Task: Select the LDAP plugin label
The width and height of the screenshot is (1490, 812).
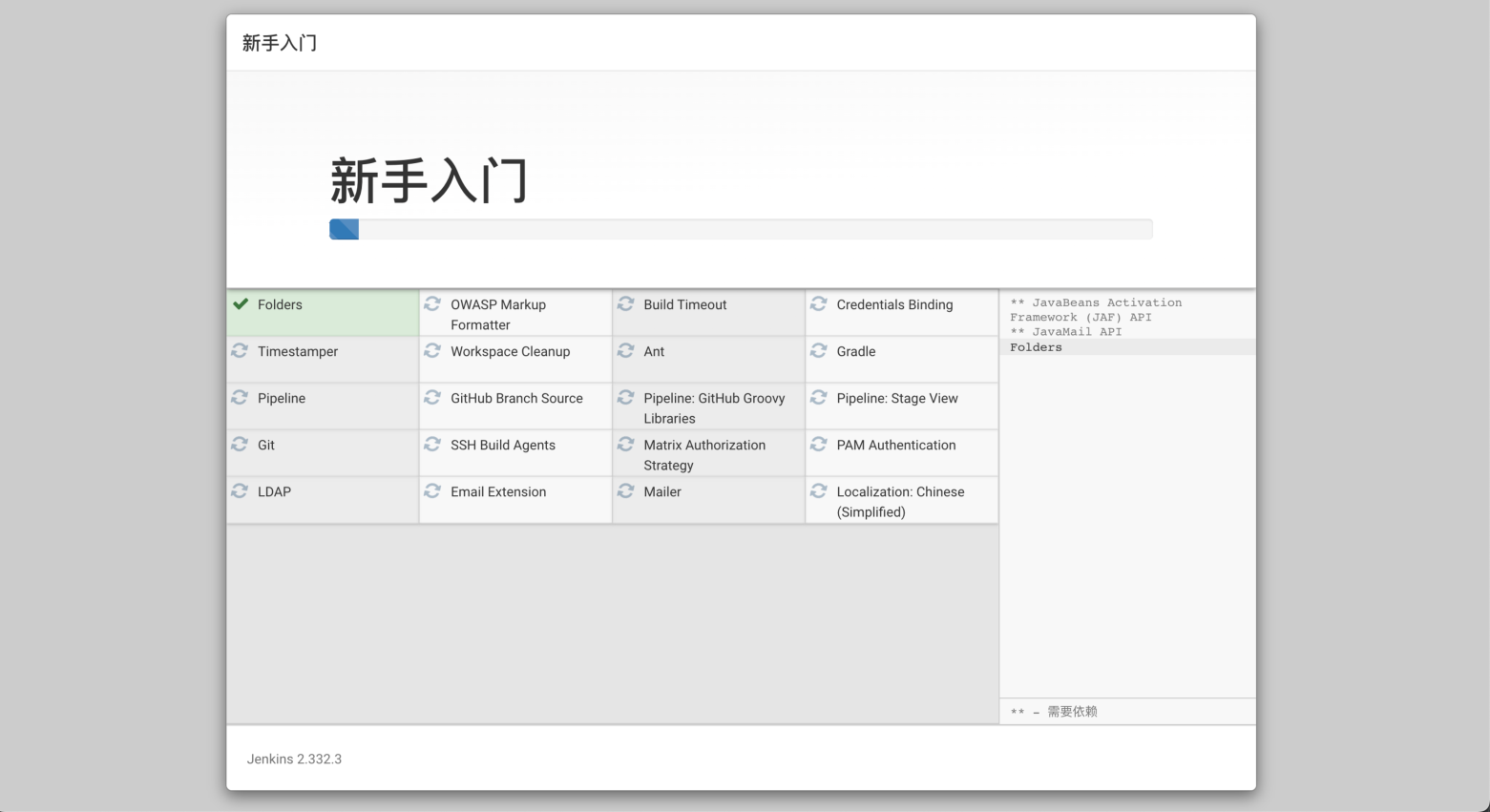Action: [x=274, y=491]
